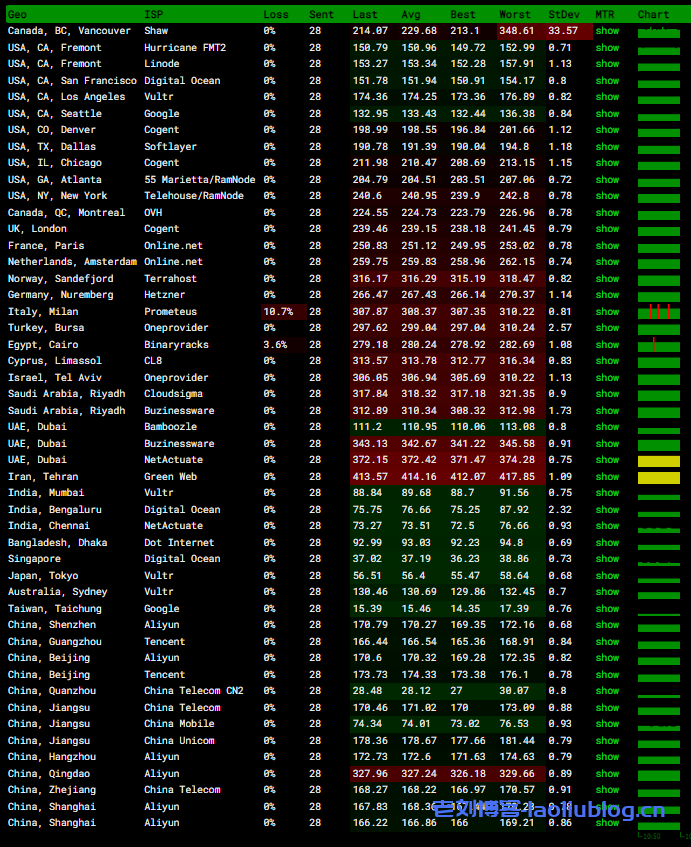Click the chart for Egypt, Cairo row
The image size is (691, 847).
pos(658,345)
